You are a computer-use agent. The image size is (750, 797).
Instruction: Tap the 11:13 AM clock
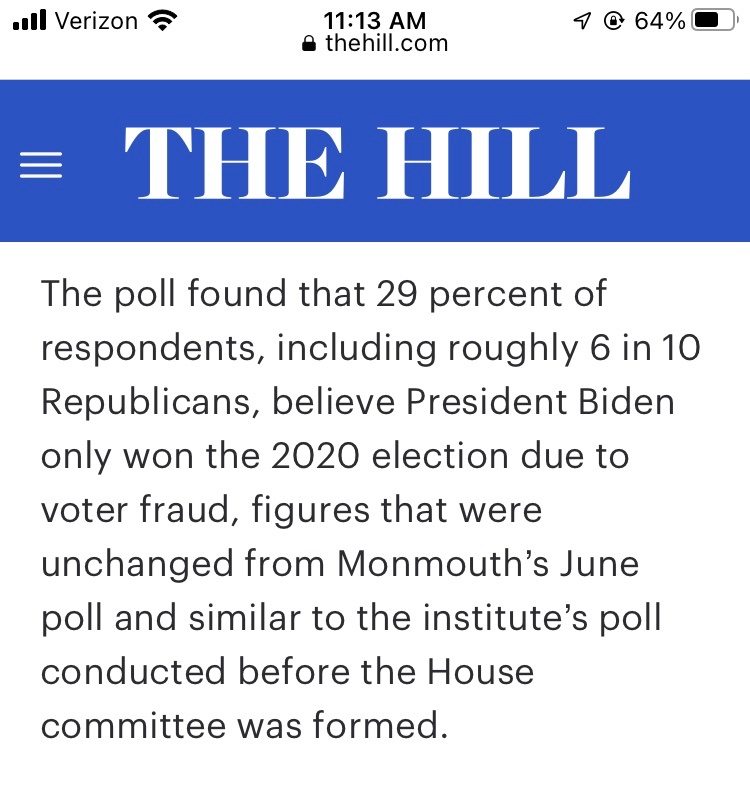375,20
